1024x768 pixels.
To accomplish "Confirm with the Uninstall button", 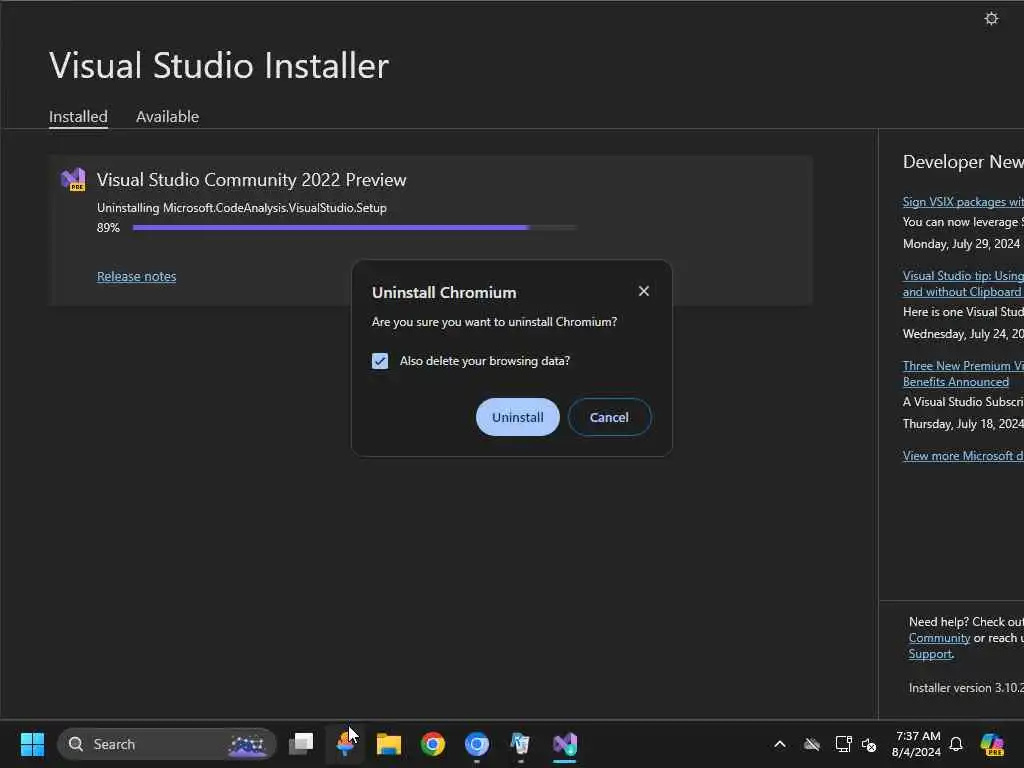I will tap(518, 417).
